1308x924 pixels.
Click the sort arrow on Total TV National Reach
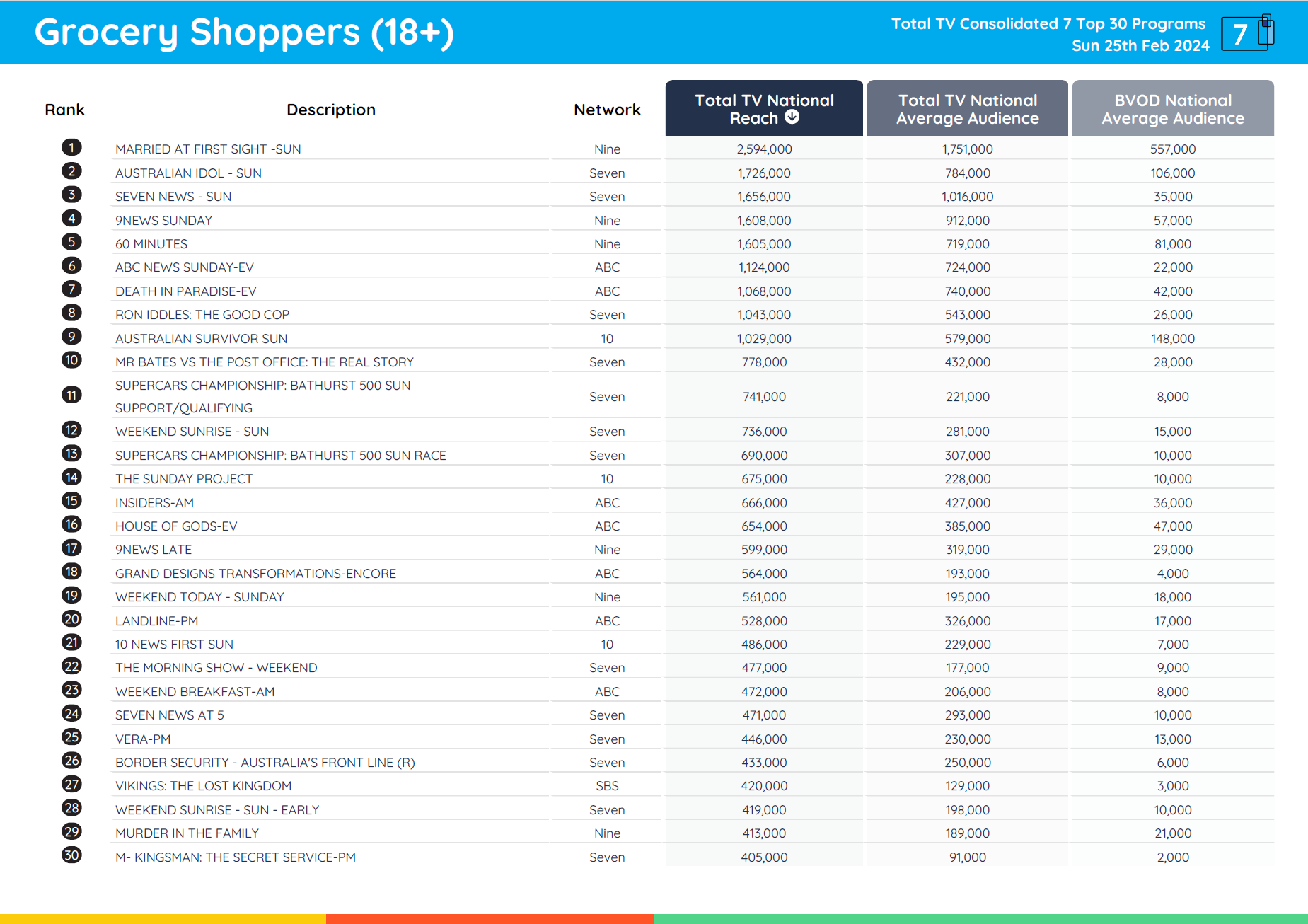coord(792,117)
